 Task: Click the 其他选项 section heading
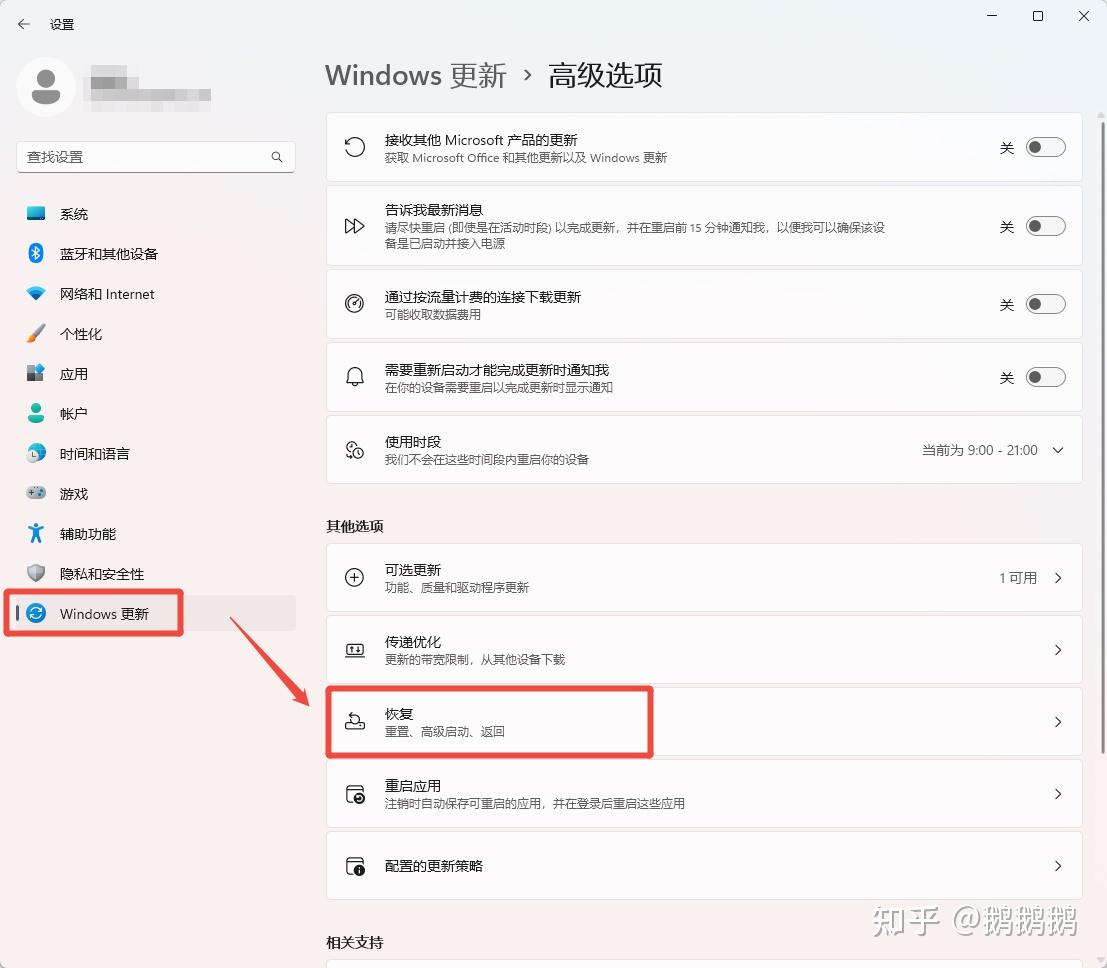point(355,526)
